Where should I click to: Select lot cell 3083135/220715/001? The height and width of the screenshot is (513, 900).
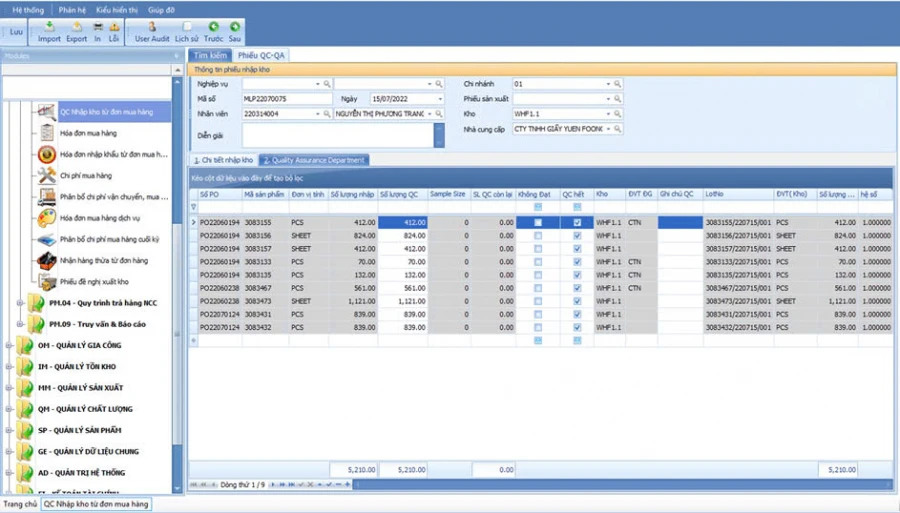pyautogui.click(x=738, y=275)
